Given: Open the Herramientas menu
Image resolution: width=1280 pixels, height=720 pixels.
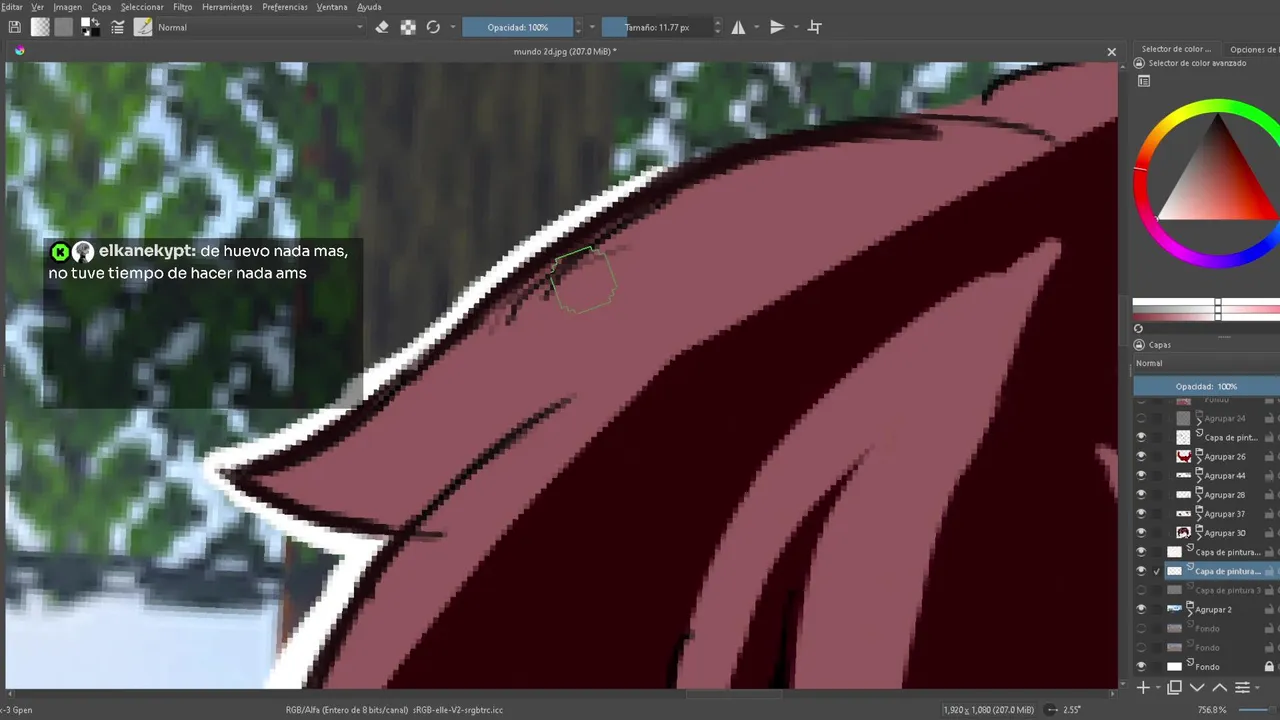Looking at the screenshot, I should pos(227,7).
